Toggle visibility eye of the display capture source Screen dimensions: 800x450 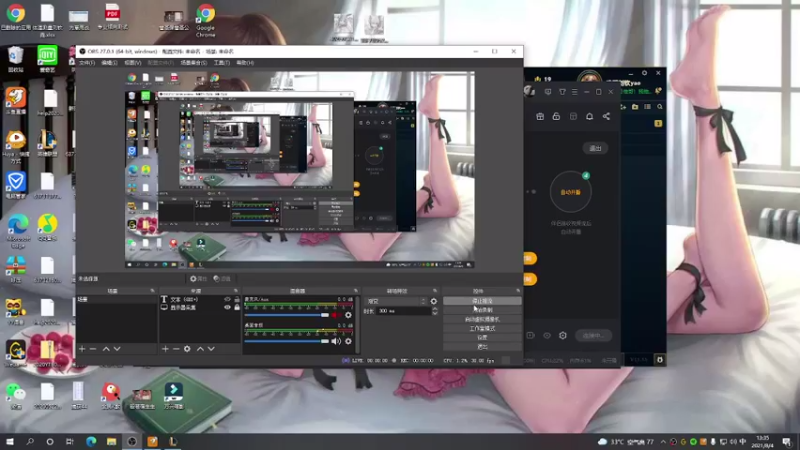click(228, 307)
